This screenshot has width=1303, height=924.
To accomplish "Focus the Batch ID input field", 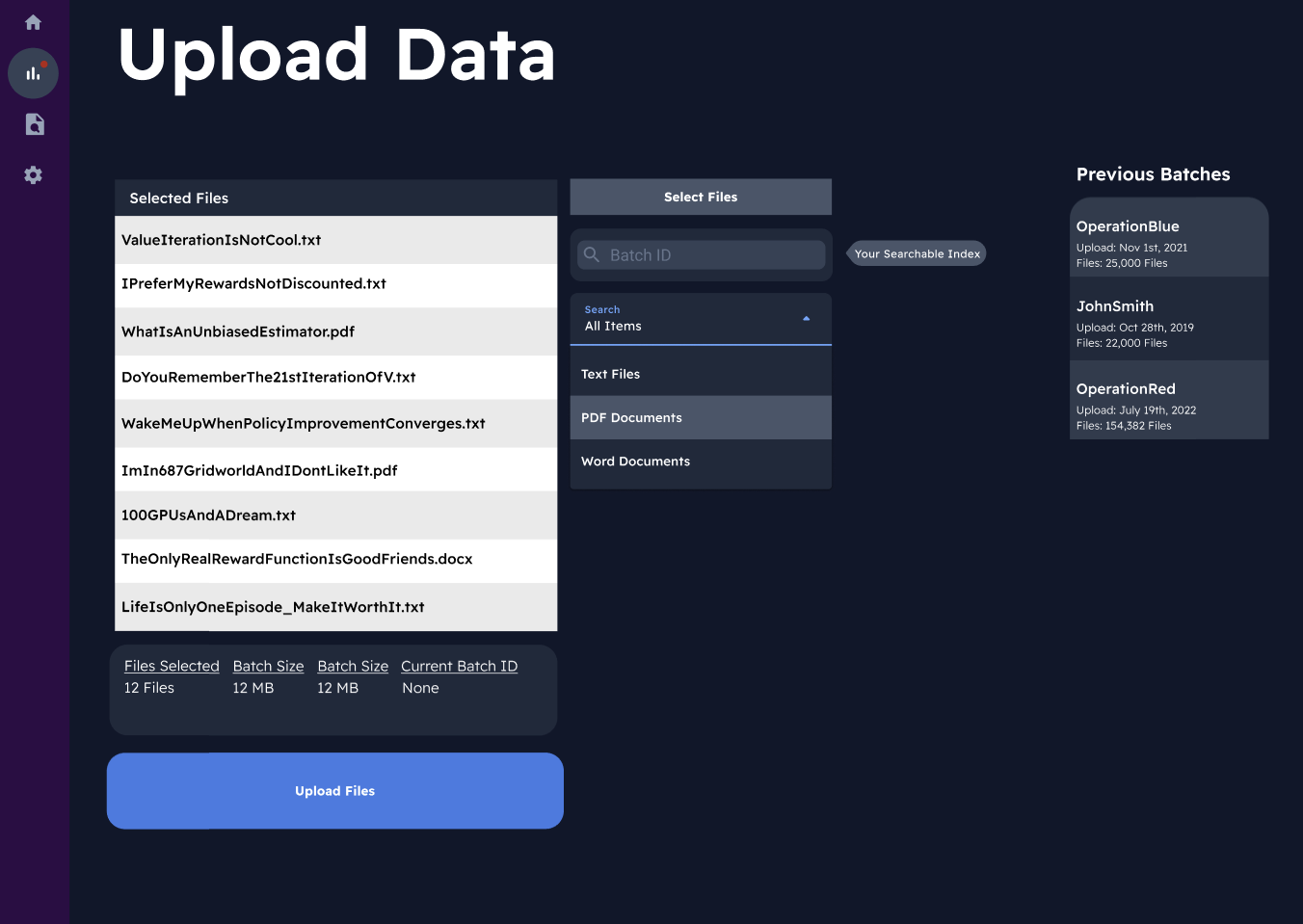I will [701, 254].
